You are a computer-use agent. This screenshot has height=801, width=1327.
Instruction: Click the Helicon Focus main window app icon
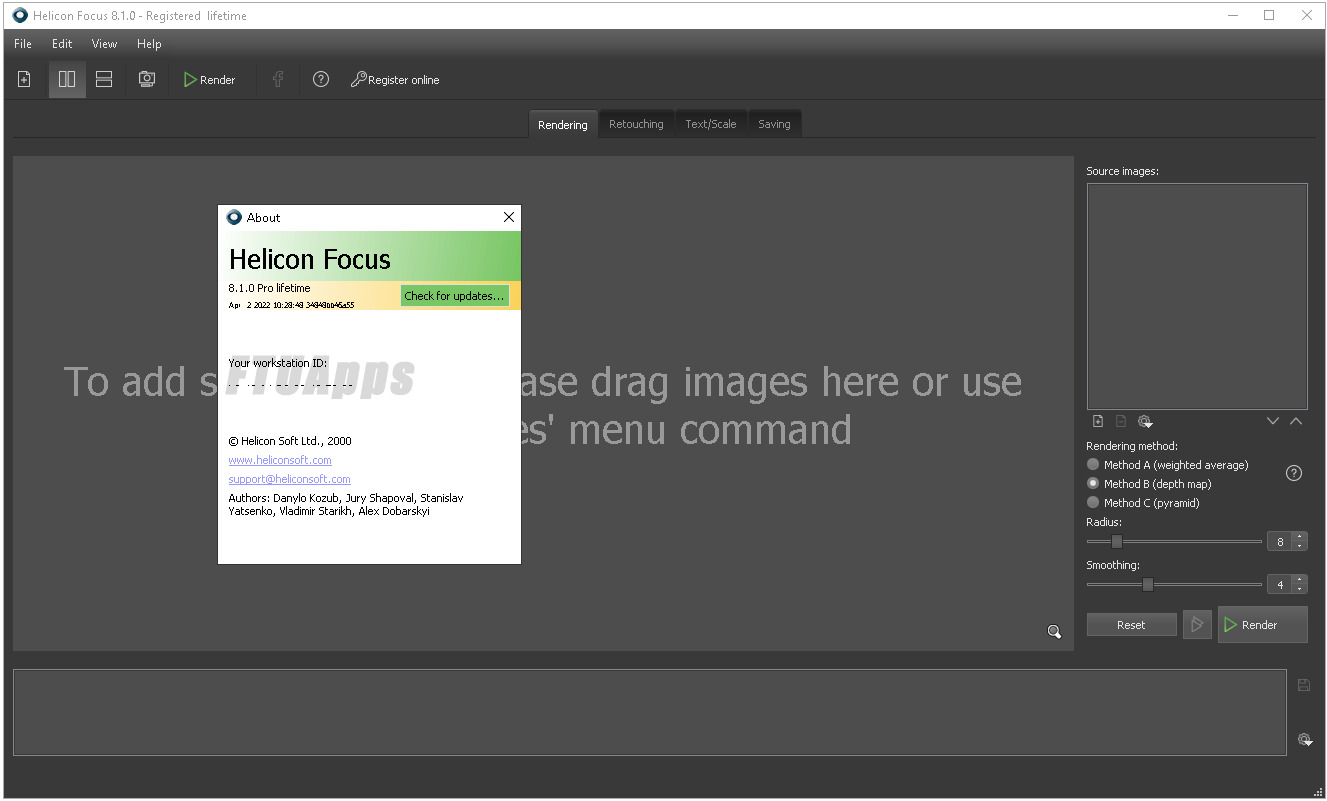(20, 15)
